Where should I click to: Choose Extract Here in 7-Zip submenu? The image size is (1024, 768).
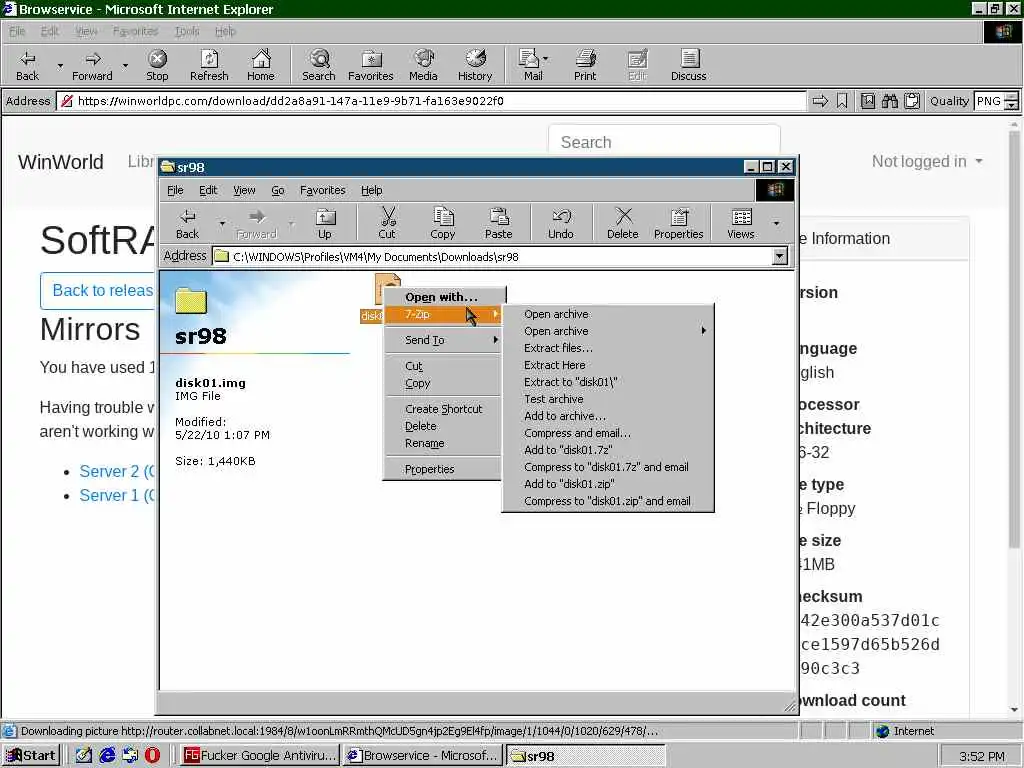[x=607, y=365]
